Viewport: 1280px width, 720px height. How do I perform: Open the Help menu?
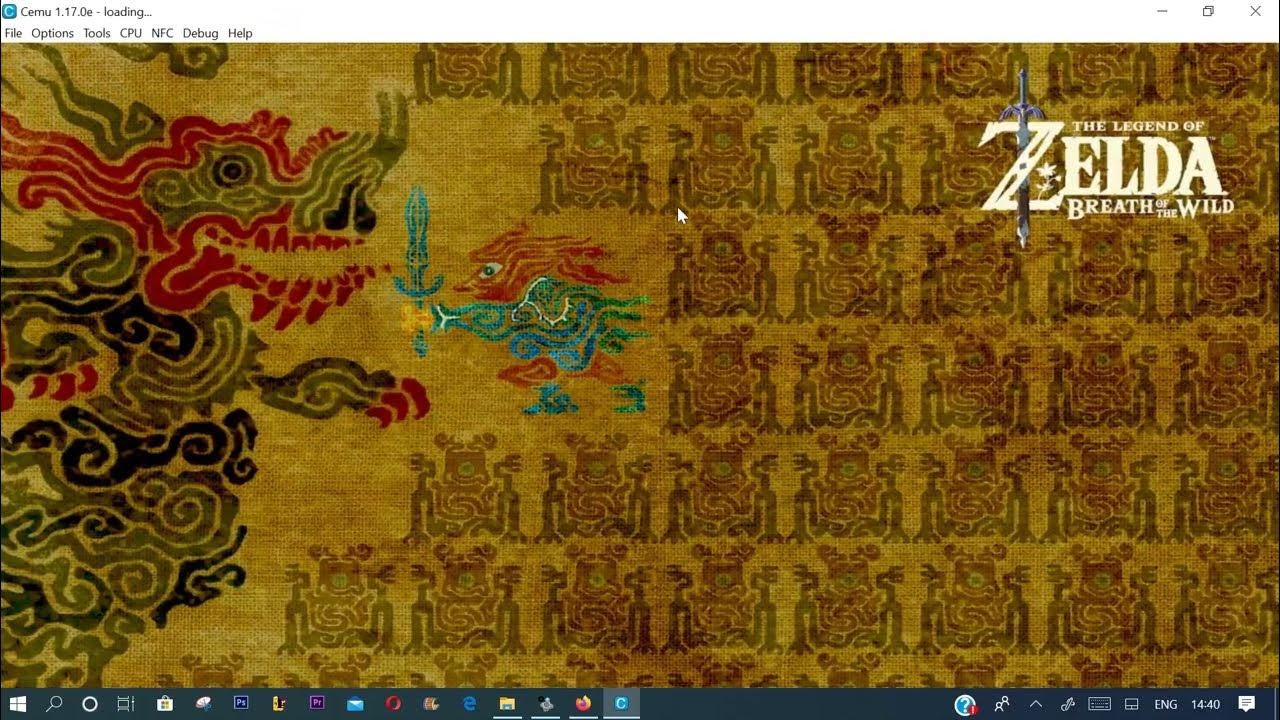tap(240, 33)
